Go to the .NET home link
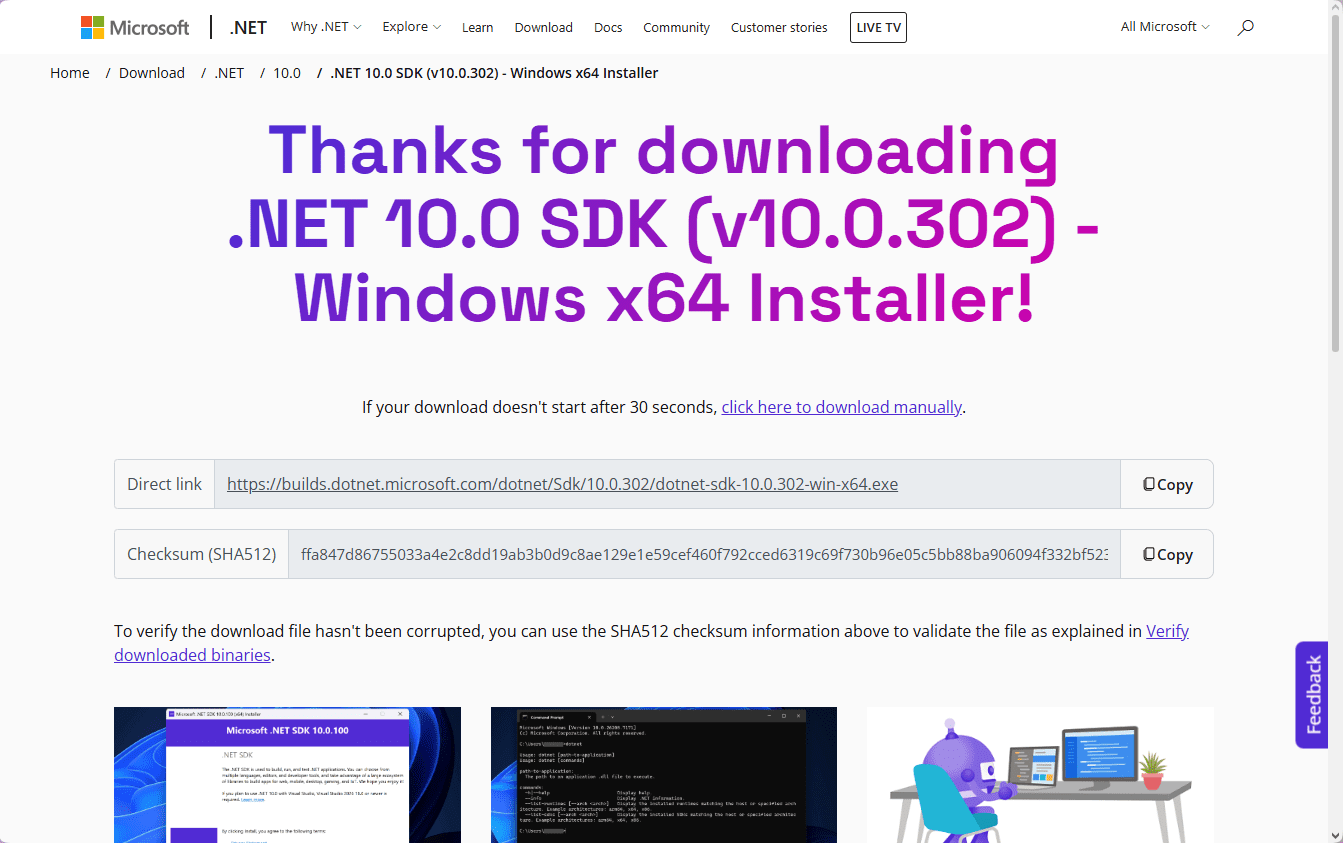Viewport: 1343px width, 843px height. (248, 27)
